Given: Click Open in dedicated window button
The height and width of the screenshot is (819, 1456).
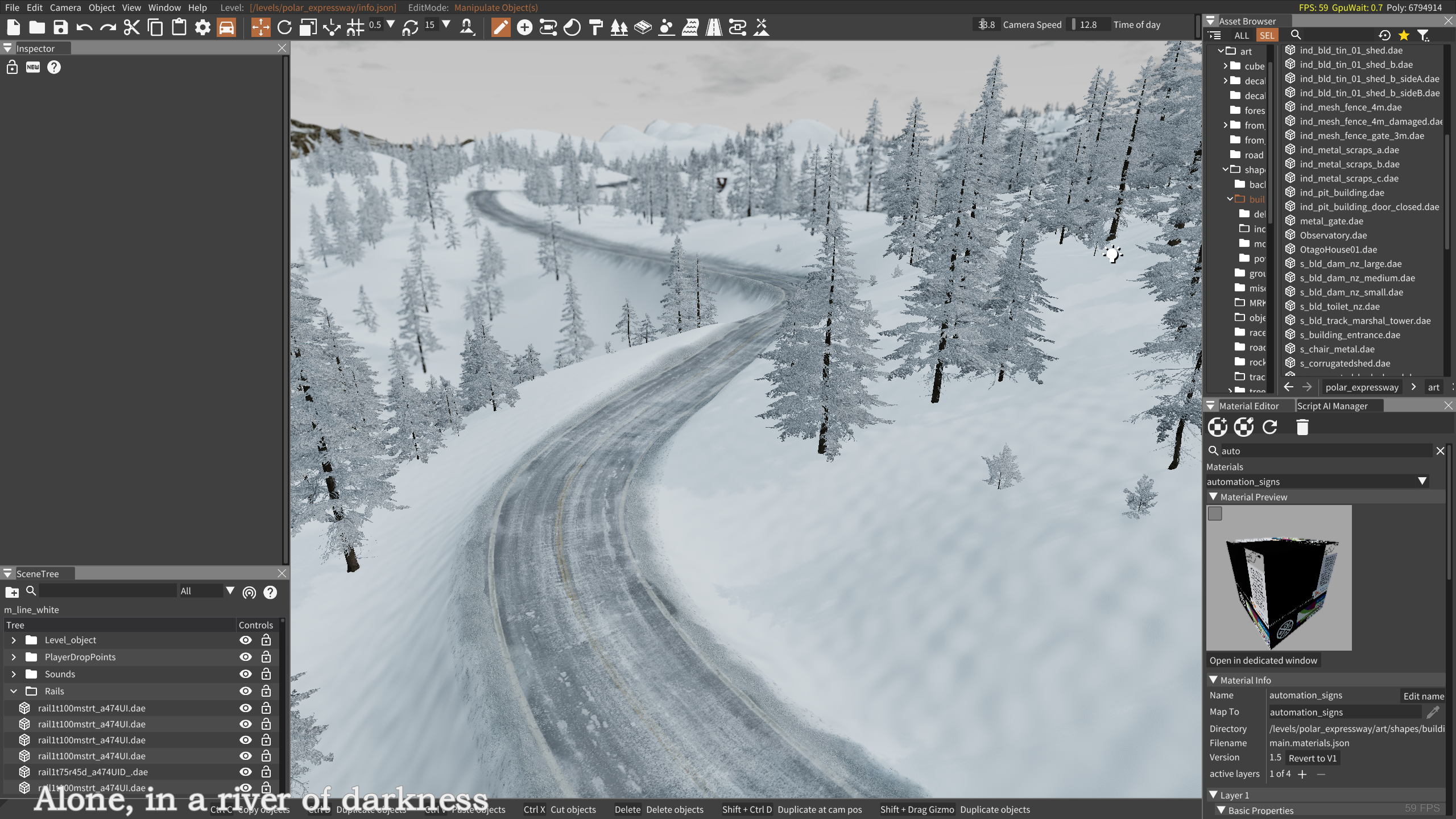Looking at the screenshot, I should [1263, 660].
